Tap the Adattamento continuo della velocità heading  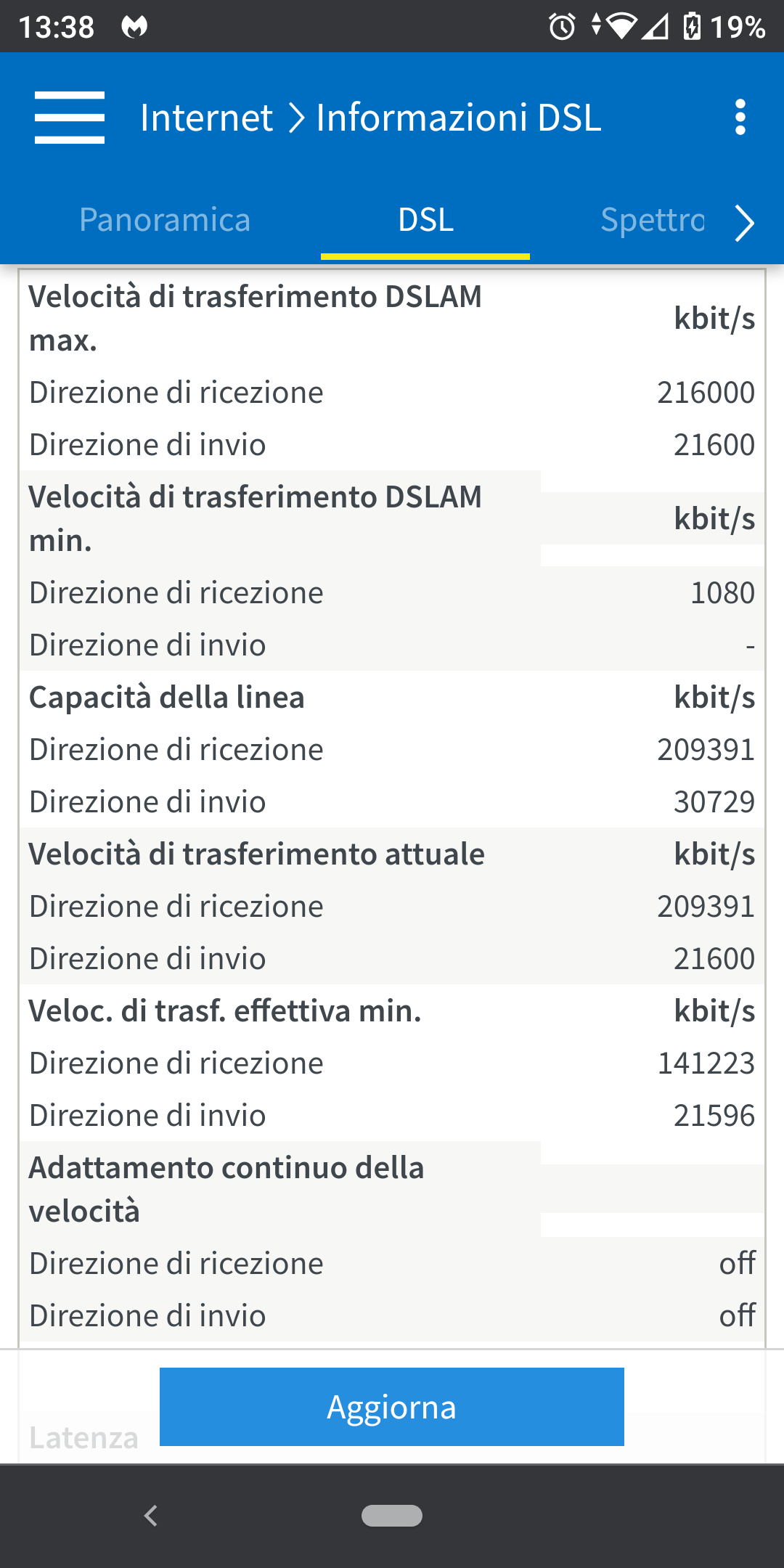(226, 1189)
